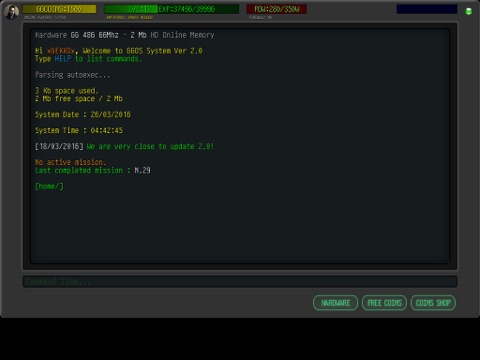Focus the Command line input field

(240, 282)
